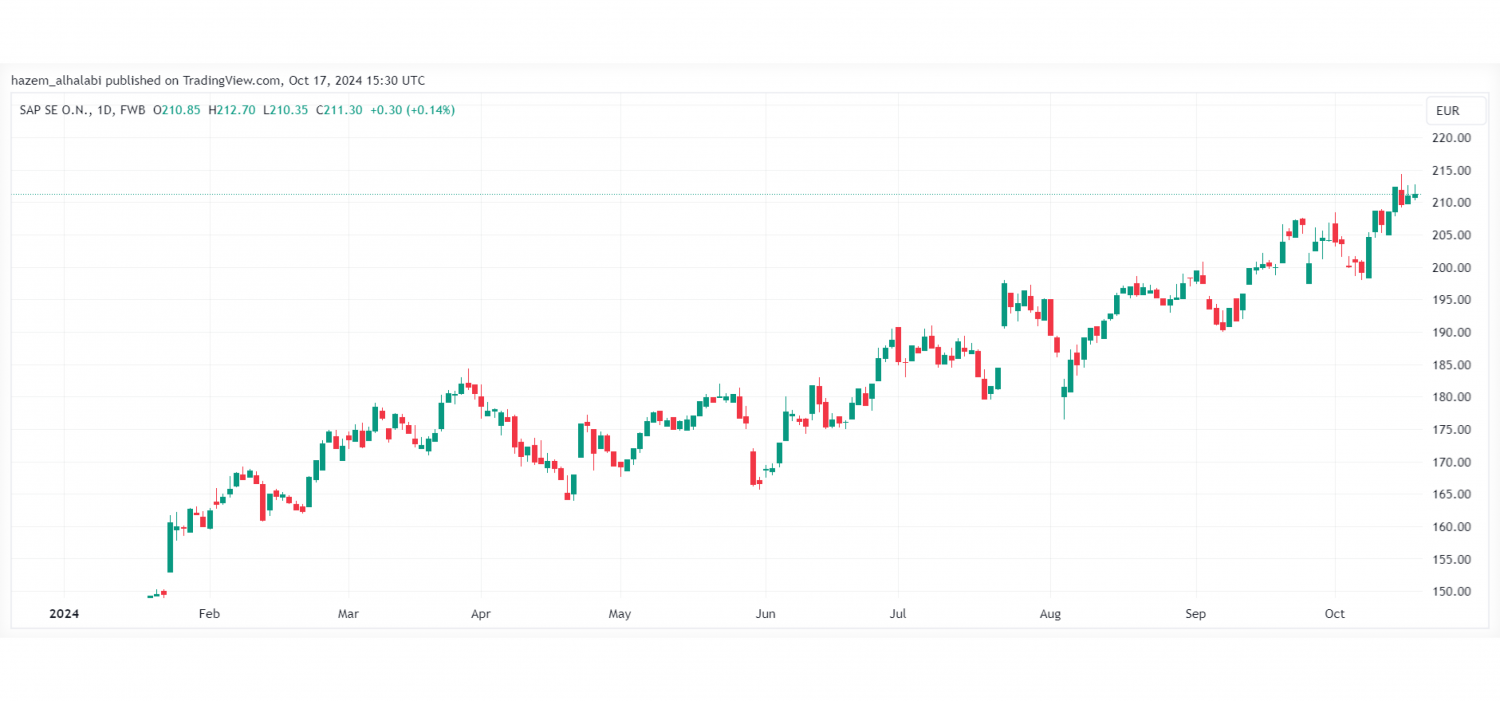The image size is (1500, 701).
Task: Open the TradingView.com link
Action: coord(231,81)
